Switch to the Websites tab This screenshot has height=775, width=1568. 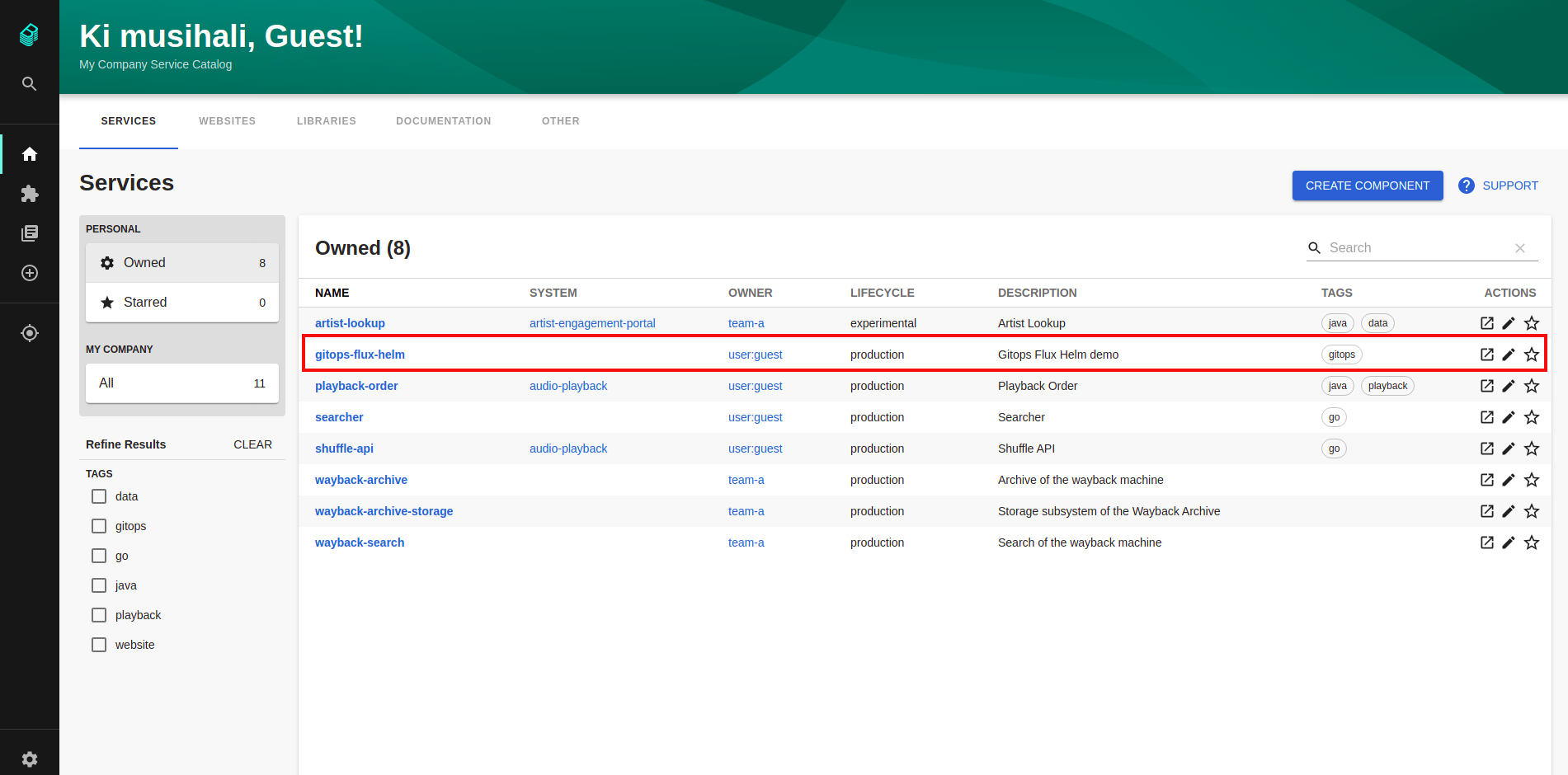click(228, 121)
